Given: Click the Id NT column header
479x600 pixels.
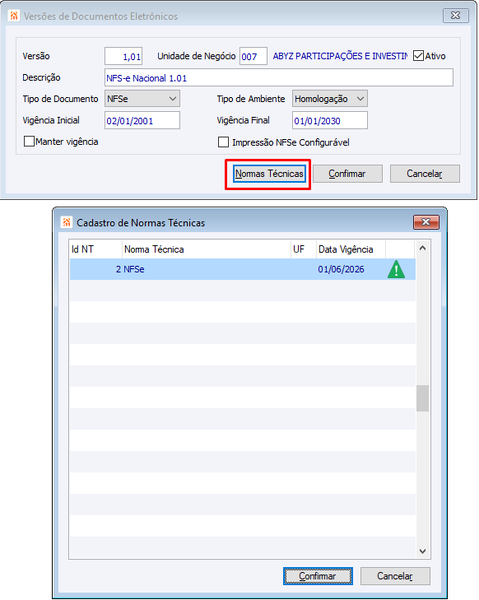Looking at the screenshot, I should [95, 249].
